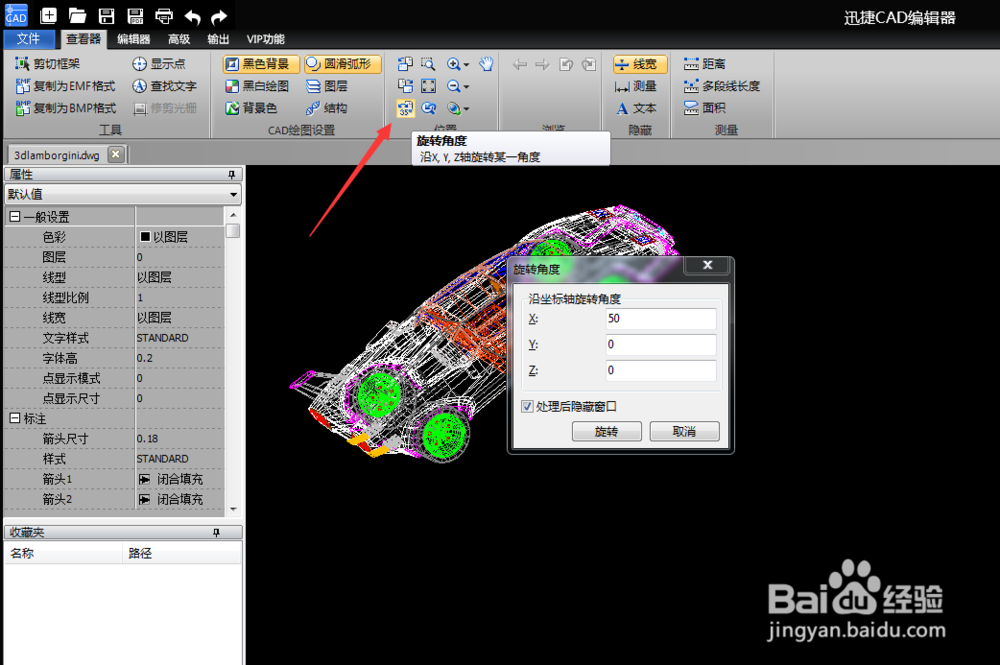Click the 色彩 value 以图层 swatch
The height and width of the screenshot is (665, 1000).
(165, 237)
